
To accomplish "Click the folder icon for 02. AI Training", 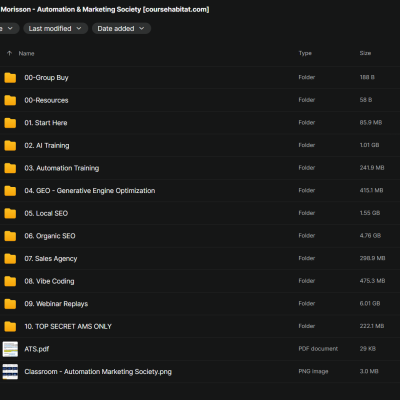I will [10, 146].
